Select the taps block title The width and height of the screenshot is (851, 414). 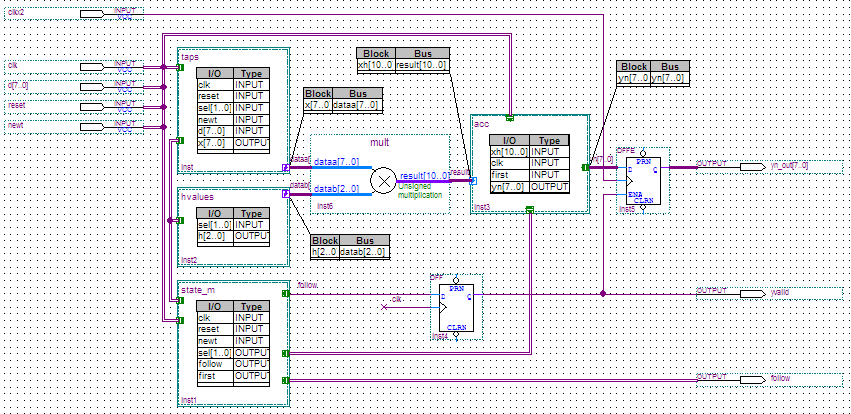(x=190, y=56)
